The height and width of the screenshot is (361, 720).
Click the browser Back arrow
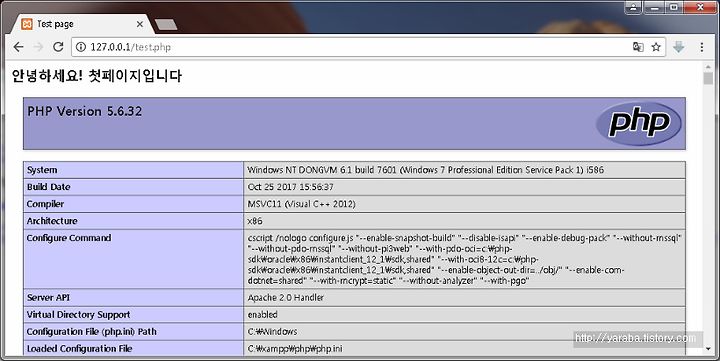18,47
